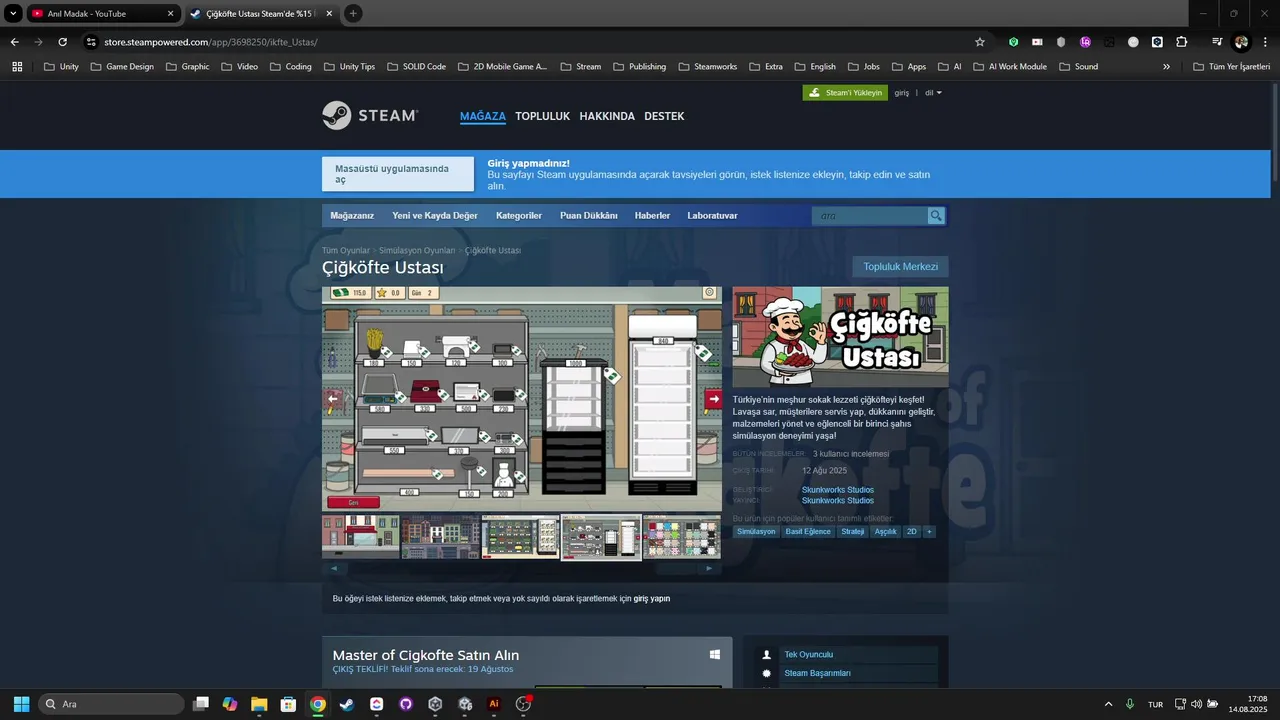Open Copilot from the taskbar

click(x=230, y=704)
